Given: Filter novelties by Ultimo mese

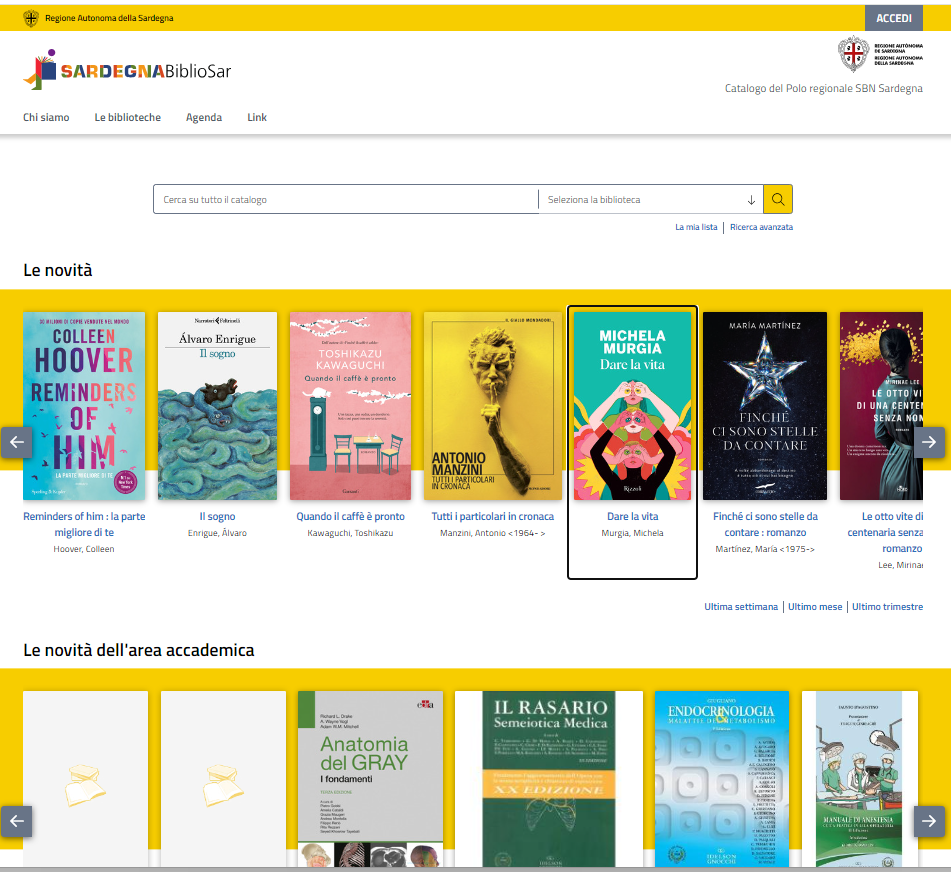Looking at the screenshot, I should pyautogui.click(x=815, y=607).
